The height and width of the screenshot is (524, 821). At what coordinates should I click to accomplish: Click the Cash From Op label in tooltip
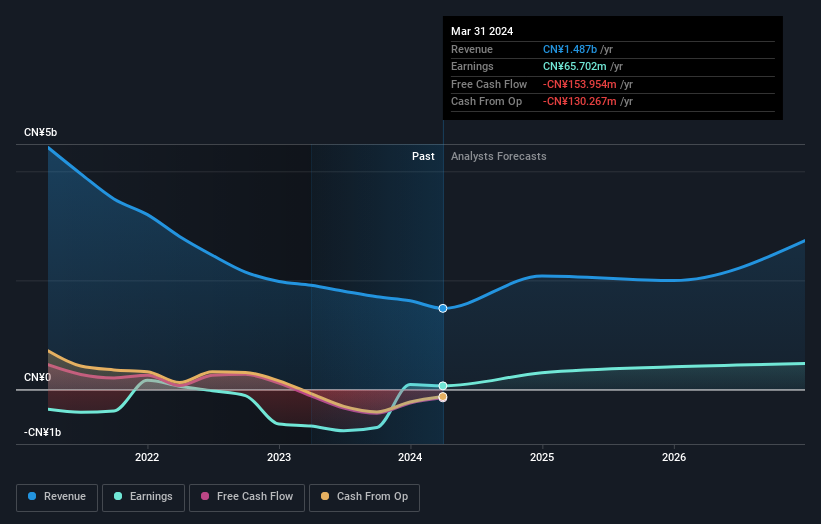[486, 102]
